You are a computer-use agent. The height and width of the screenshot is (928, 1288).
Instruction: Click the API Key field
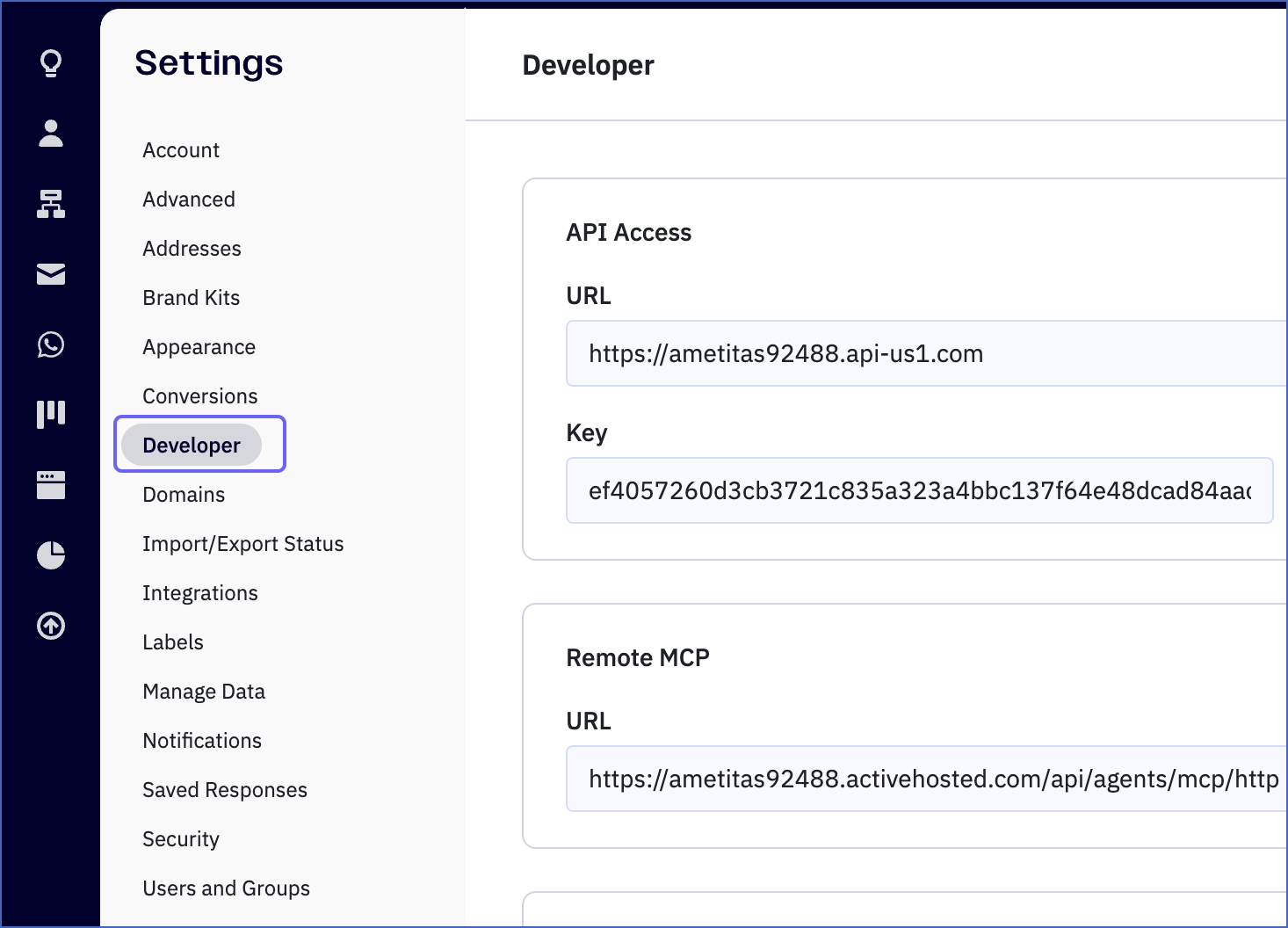[x=919, y=490]
